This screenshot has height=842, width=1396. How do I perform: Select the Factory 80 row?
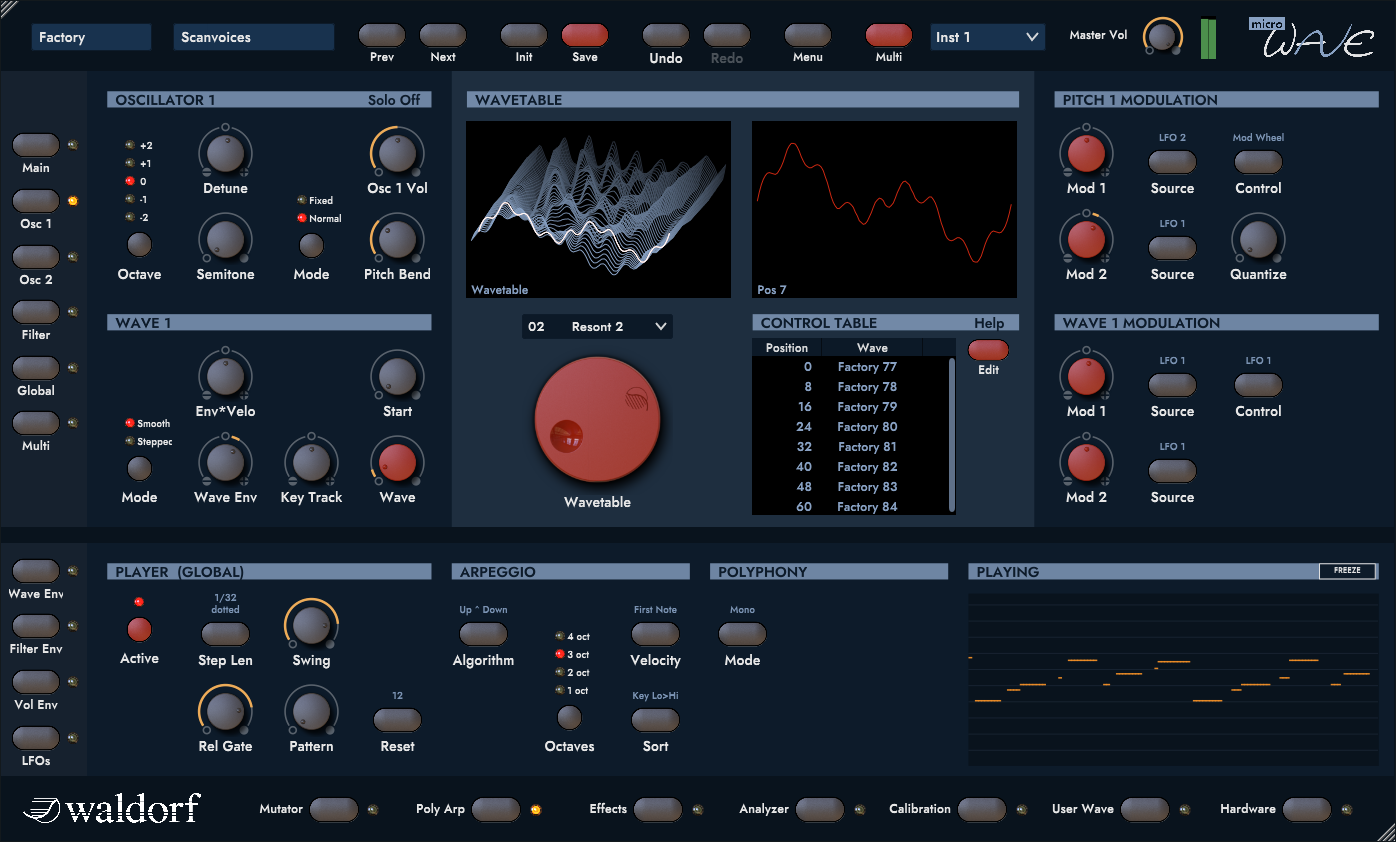click(852, 427)
